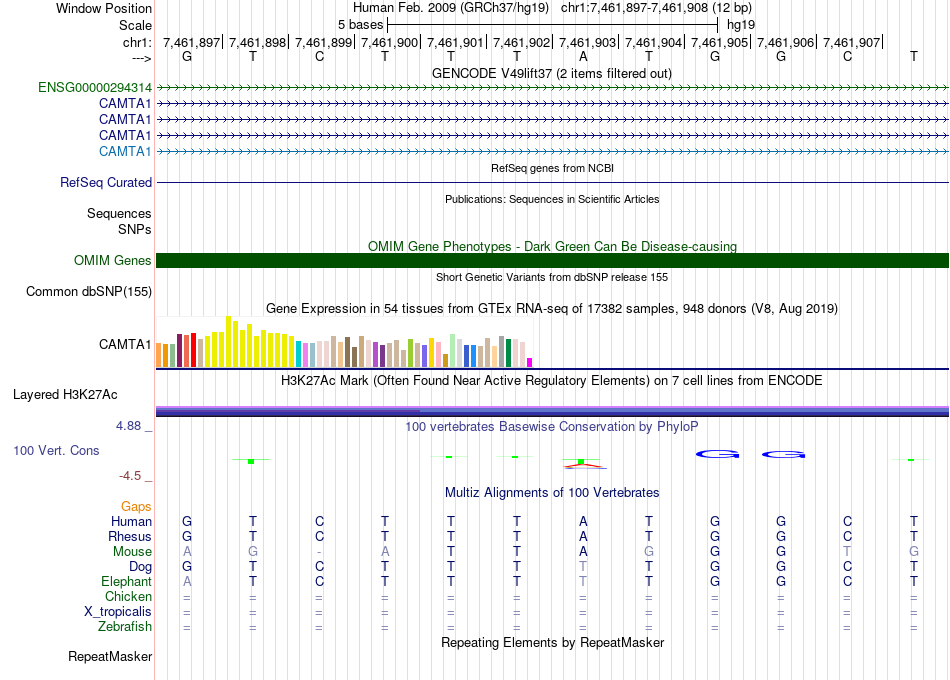
Task: Select the Human species label
Action: [x=131, y=521]
